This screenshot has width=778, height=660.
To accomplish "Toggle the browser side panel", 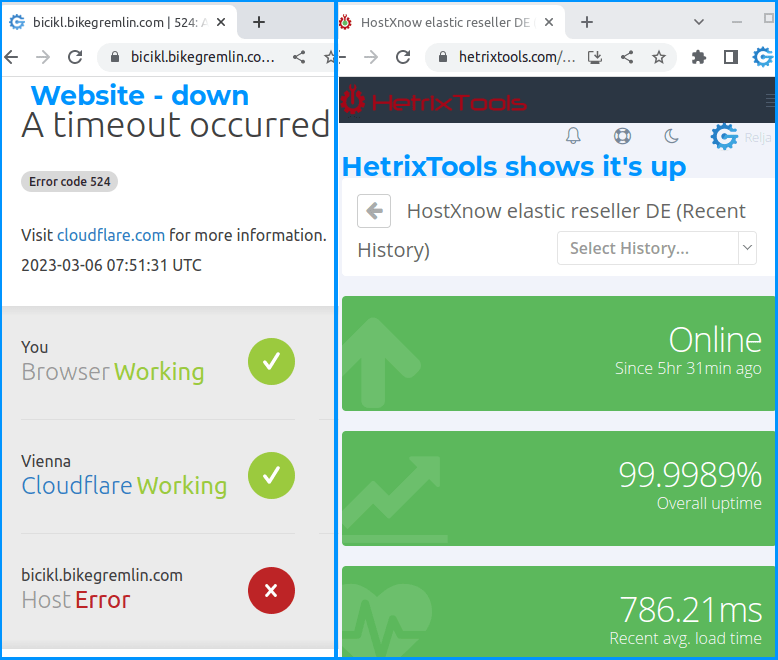I will [x=730, y=58].
